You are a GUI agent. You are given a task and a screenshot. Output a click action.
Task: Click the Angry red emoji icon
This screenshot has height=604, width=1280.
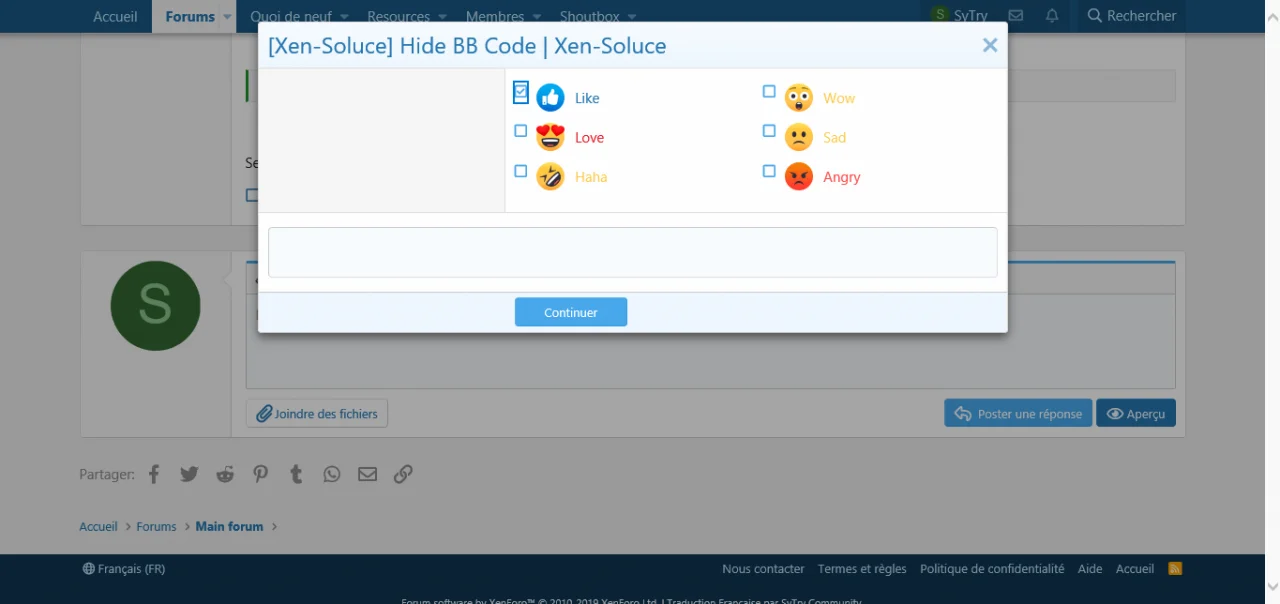(x=798, y=177)
